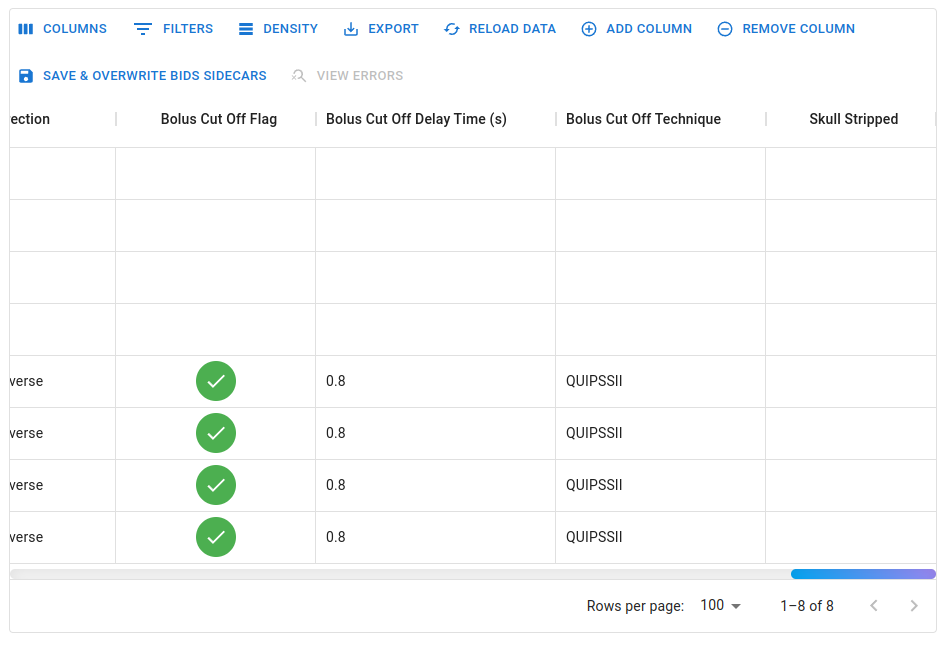
Task: Select 0.8 delay time in fifth row
Action: 335,381
